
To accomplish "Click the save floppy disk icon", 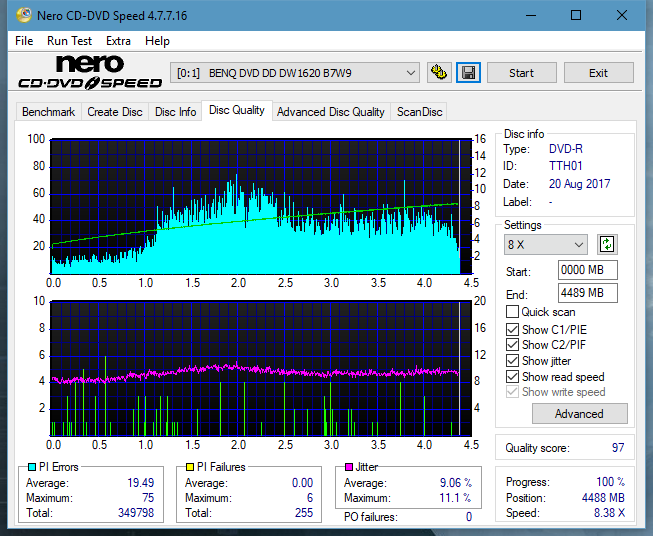I will pyautogui.click(x=469, y=73).
